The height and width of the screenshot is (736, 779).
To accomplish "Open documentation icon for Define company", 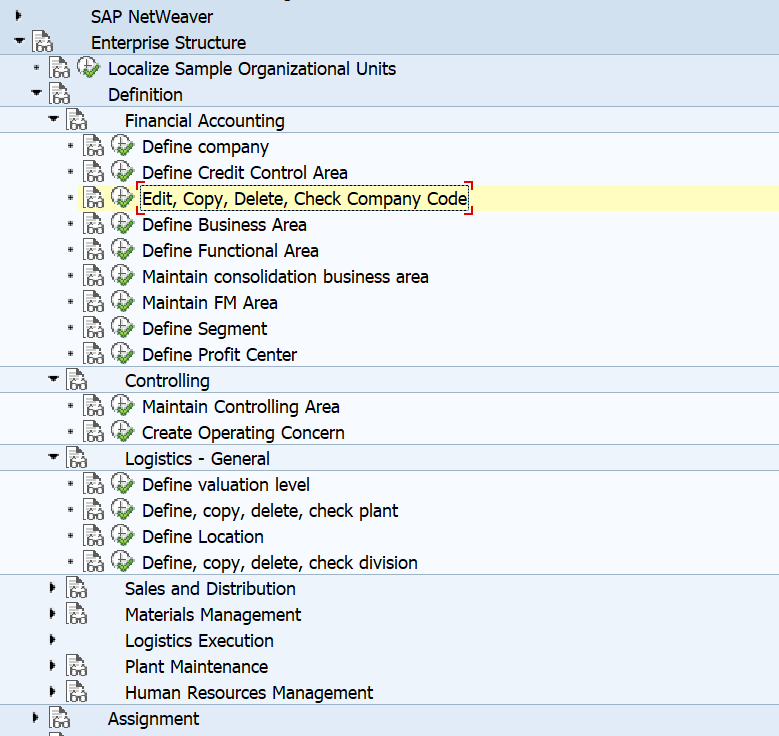I will coord(93,146).
